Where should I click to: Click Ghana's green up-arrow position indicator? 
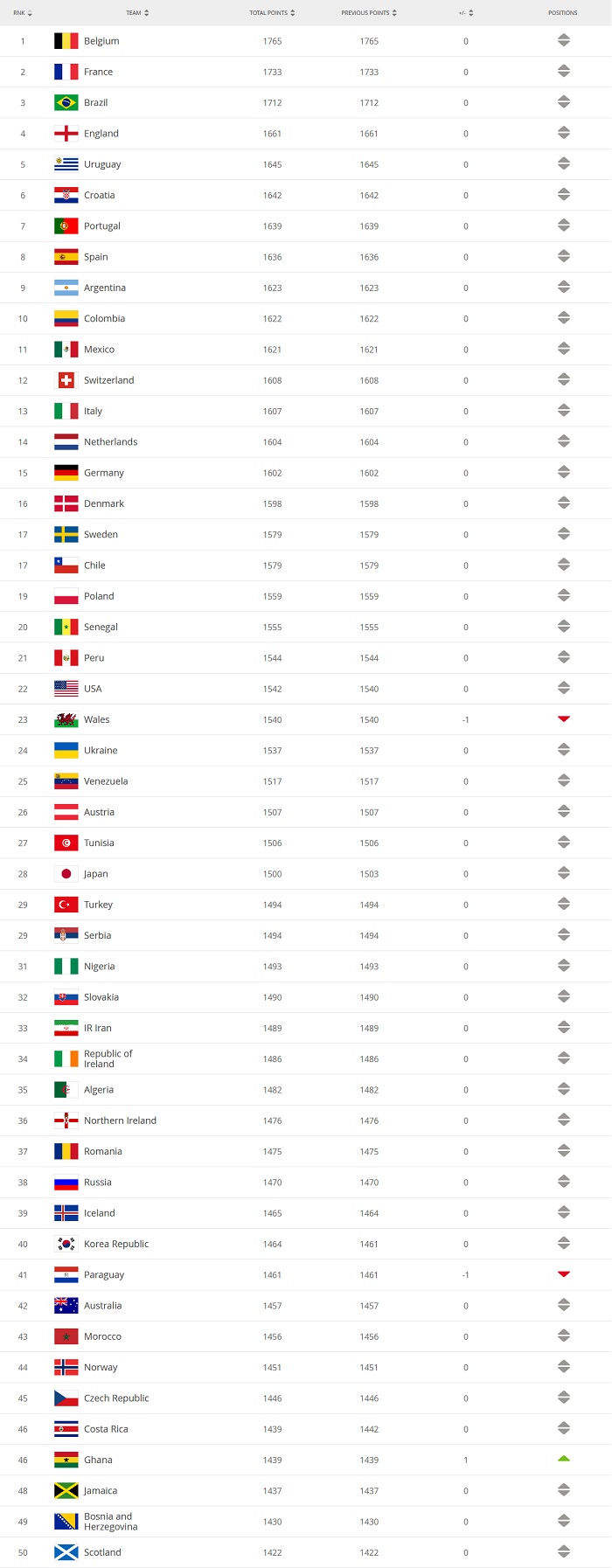point(564,1459)
